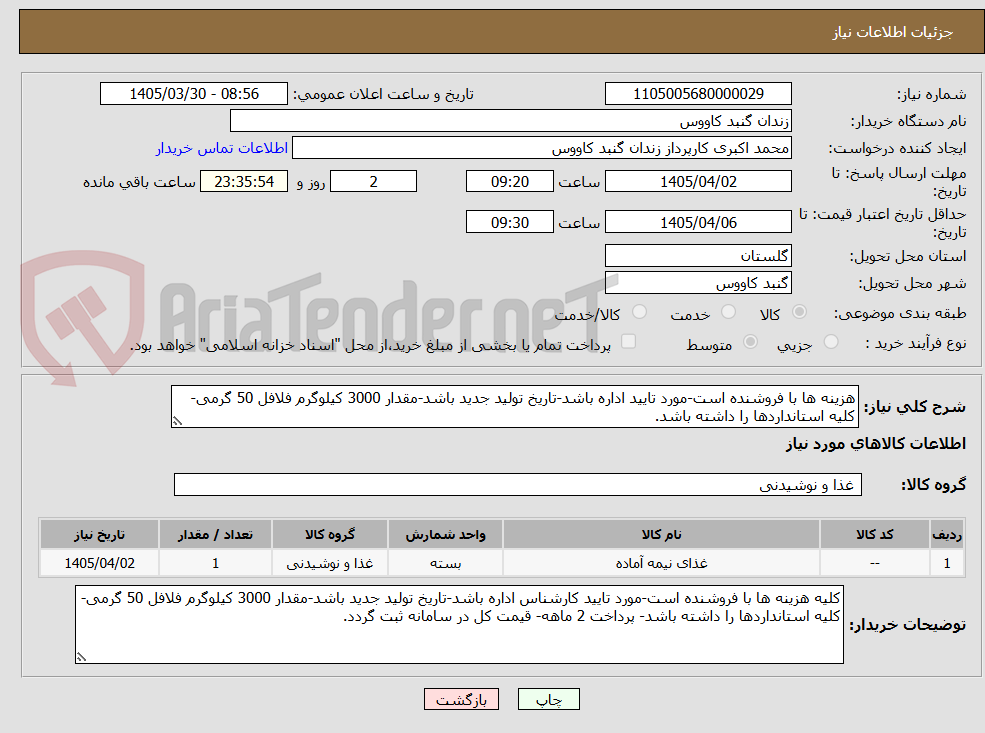The width and height of the screenshot is (985, 733).
Task: Click the quantity cell in the غذای نیمه آماده row
Action: click(x=215, y=563)
